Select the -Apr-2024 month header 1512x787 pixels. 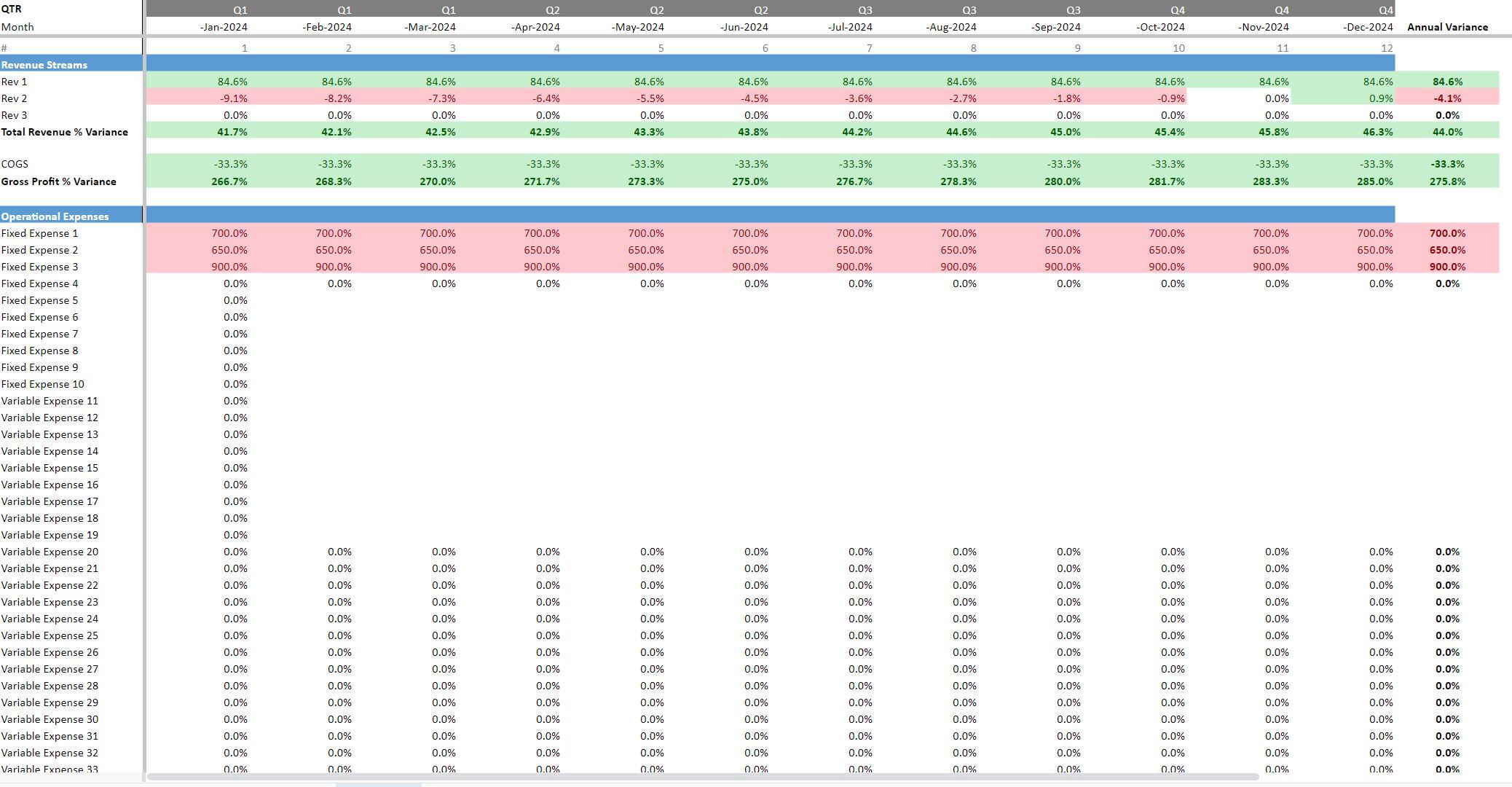pyautogui.click(x=535, y=27)
